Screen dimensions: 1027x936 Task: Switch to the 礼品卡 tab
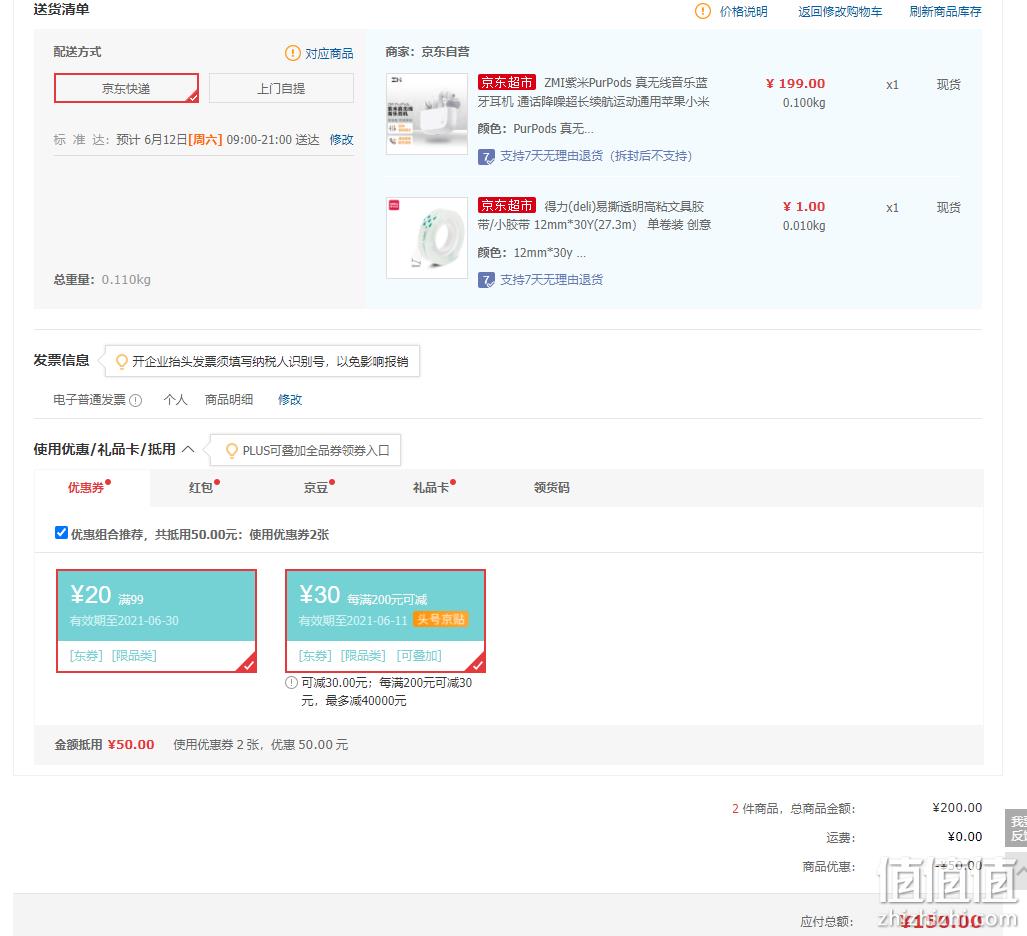431,487
